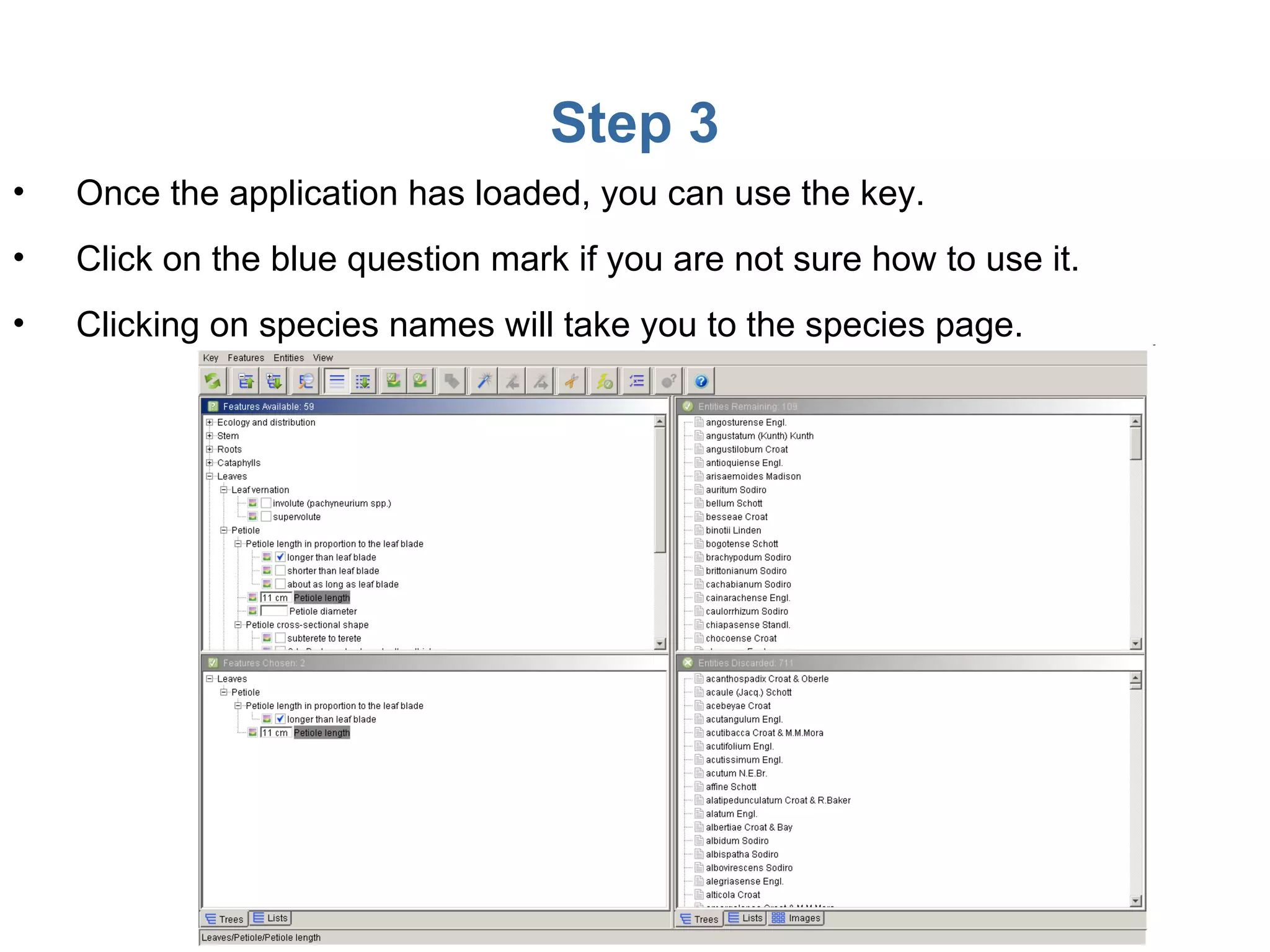
Task: Click the grayed-out subsets tag icon
Action: pos(452,381)
